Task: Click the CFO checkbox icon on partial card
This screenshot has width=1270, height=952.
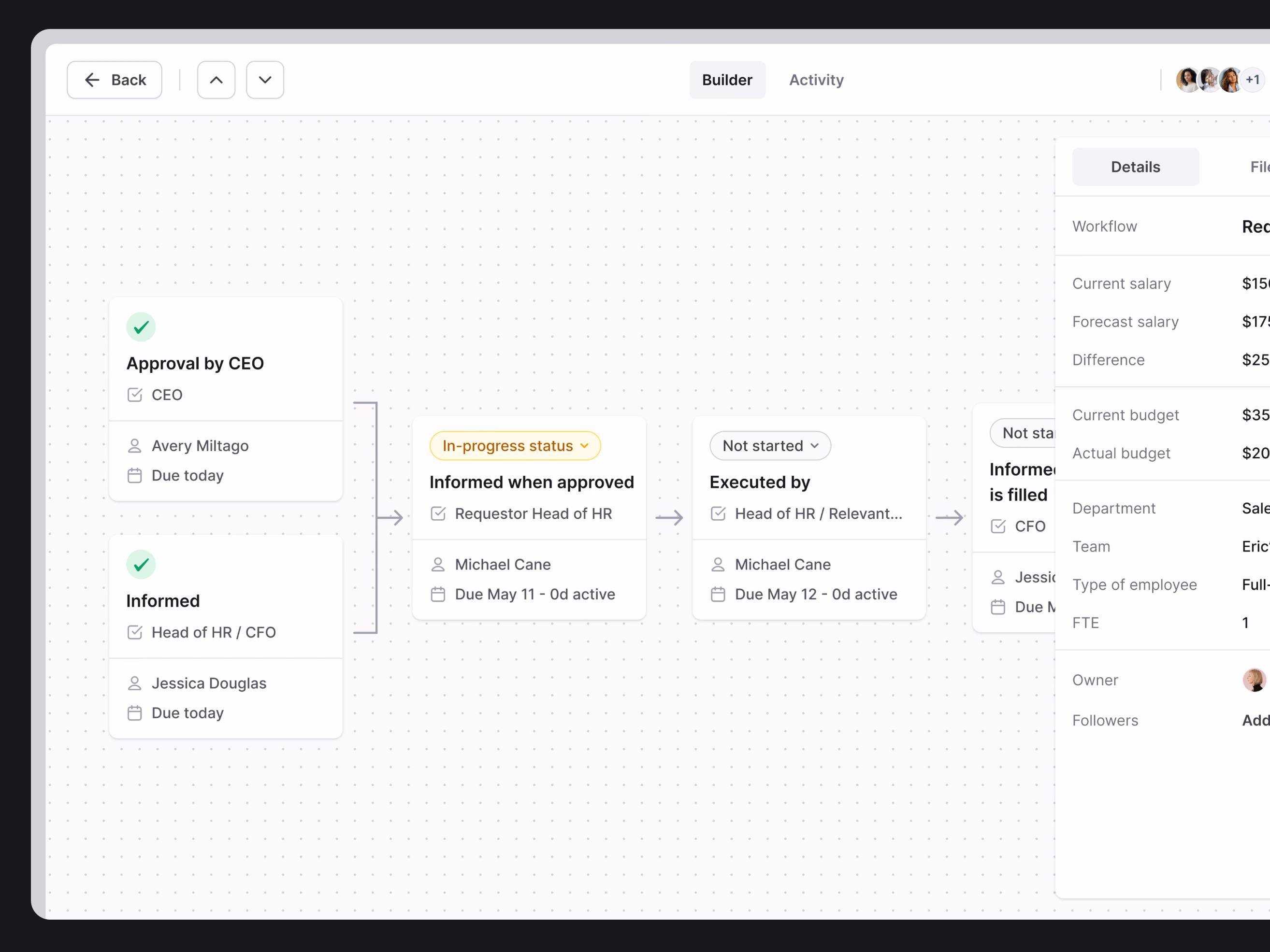Action: [998, 526]
